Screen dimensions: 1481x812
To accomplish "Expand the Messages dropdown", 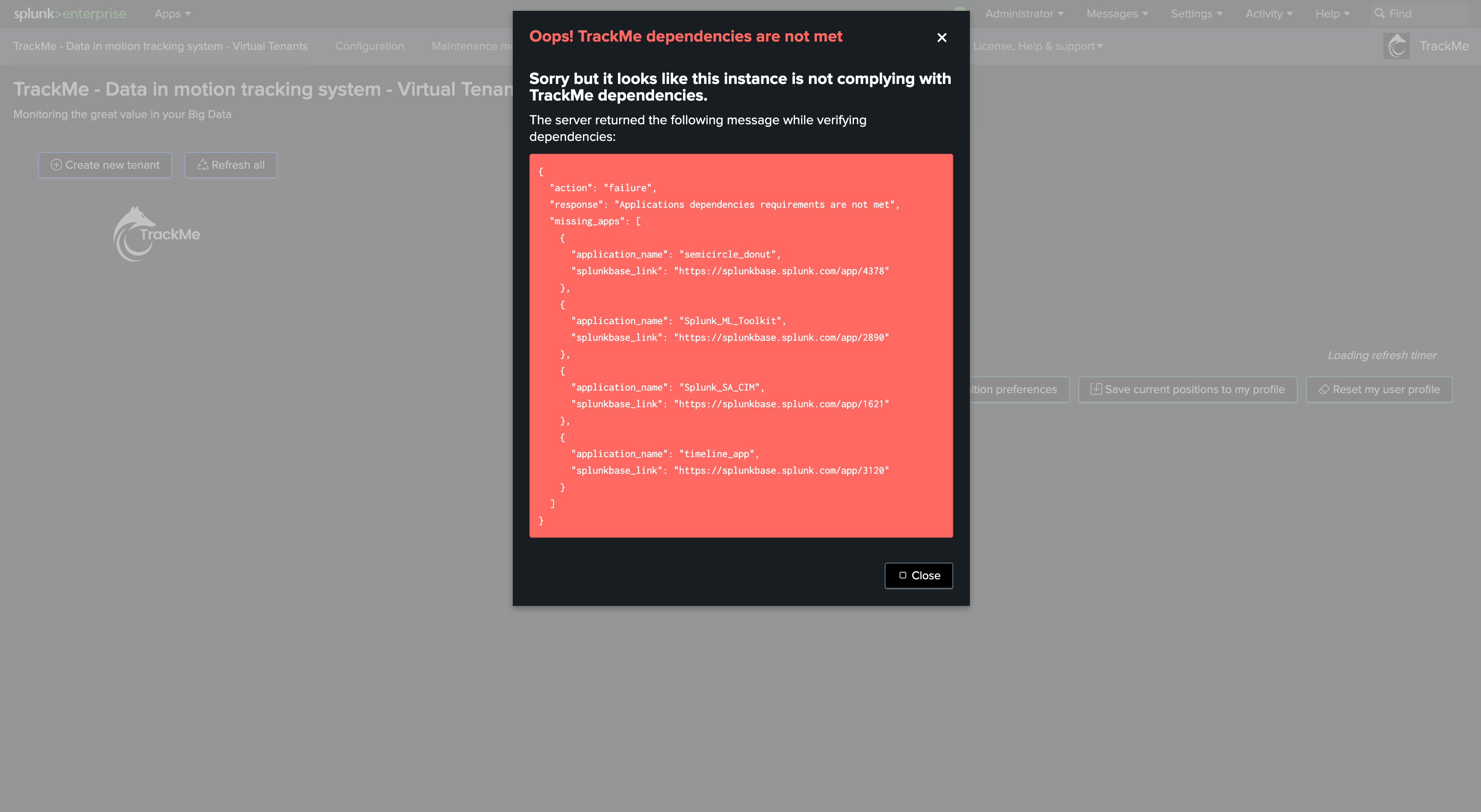I will [1117, 14].
